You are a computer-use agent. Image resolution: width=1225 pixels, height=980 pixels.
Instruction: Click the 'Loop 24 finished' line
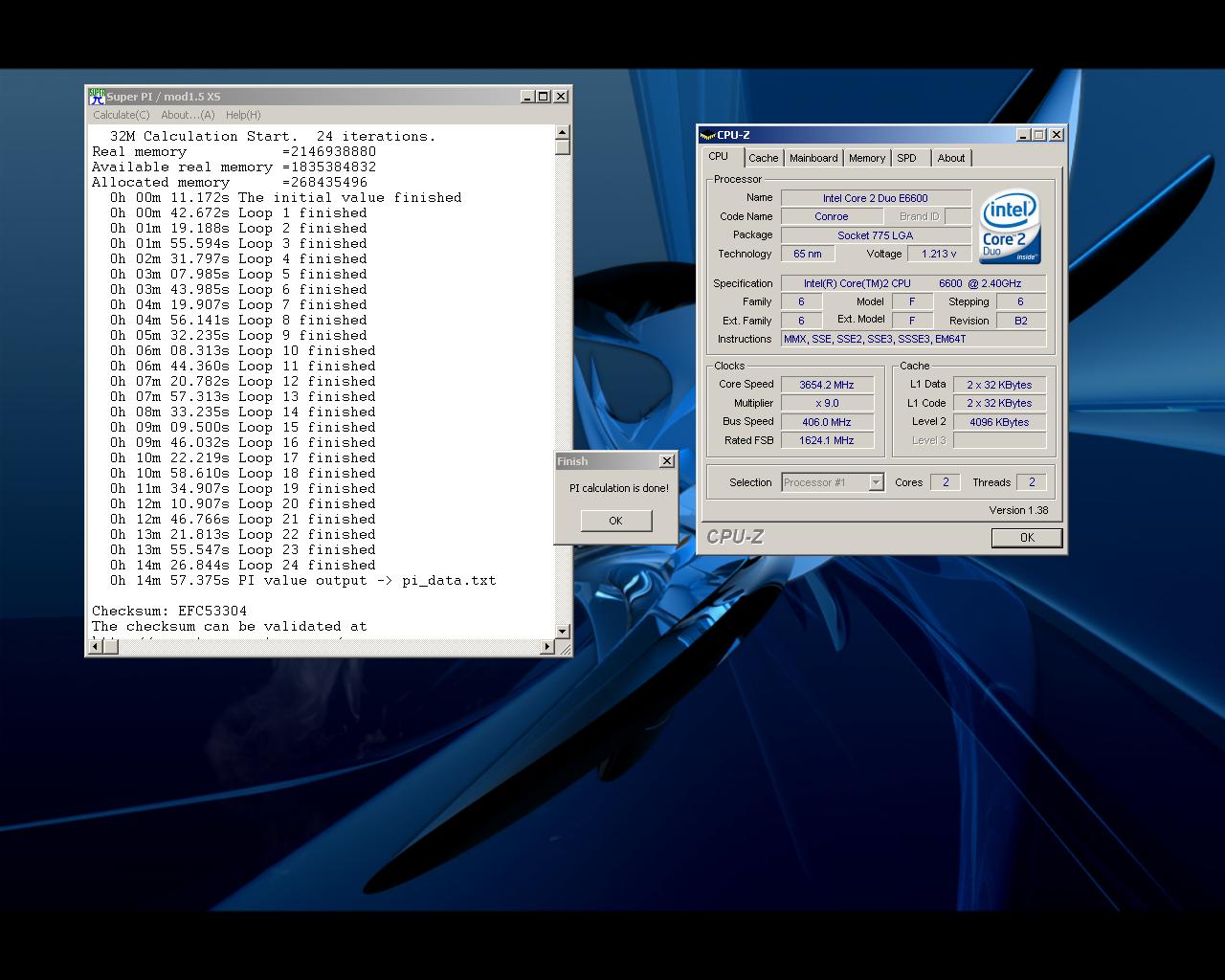[x=243, y=565]
